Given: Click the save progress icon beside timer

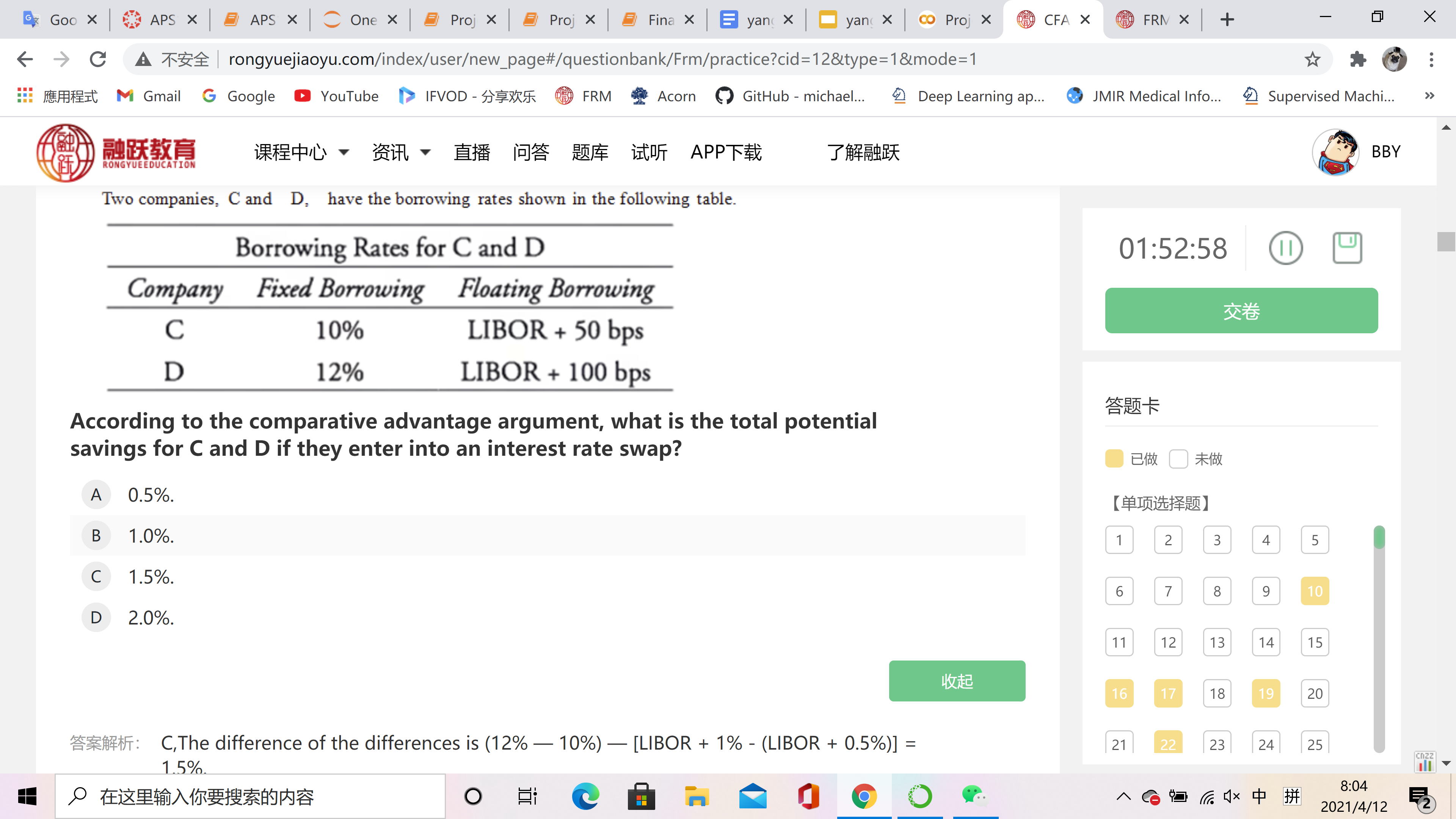Looking at the screenshot, I should [x=1347, y=248].
